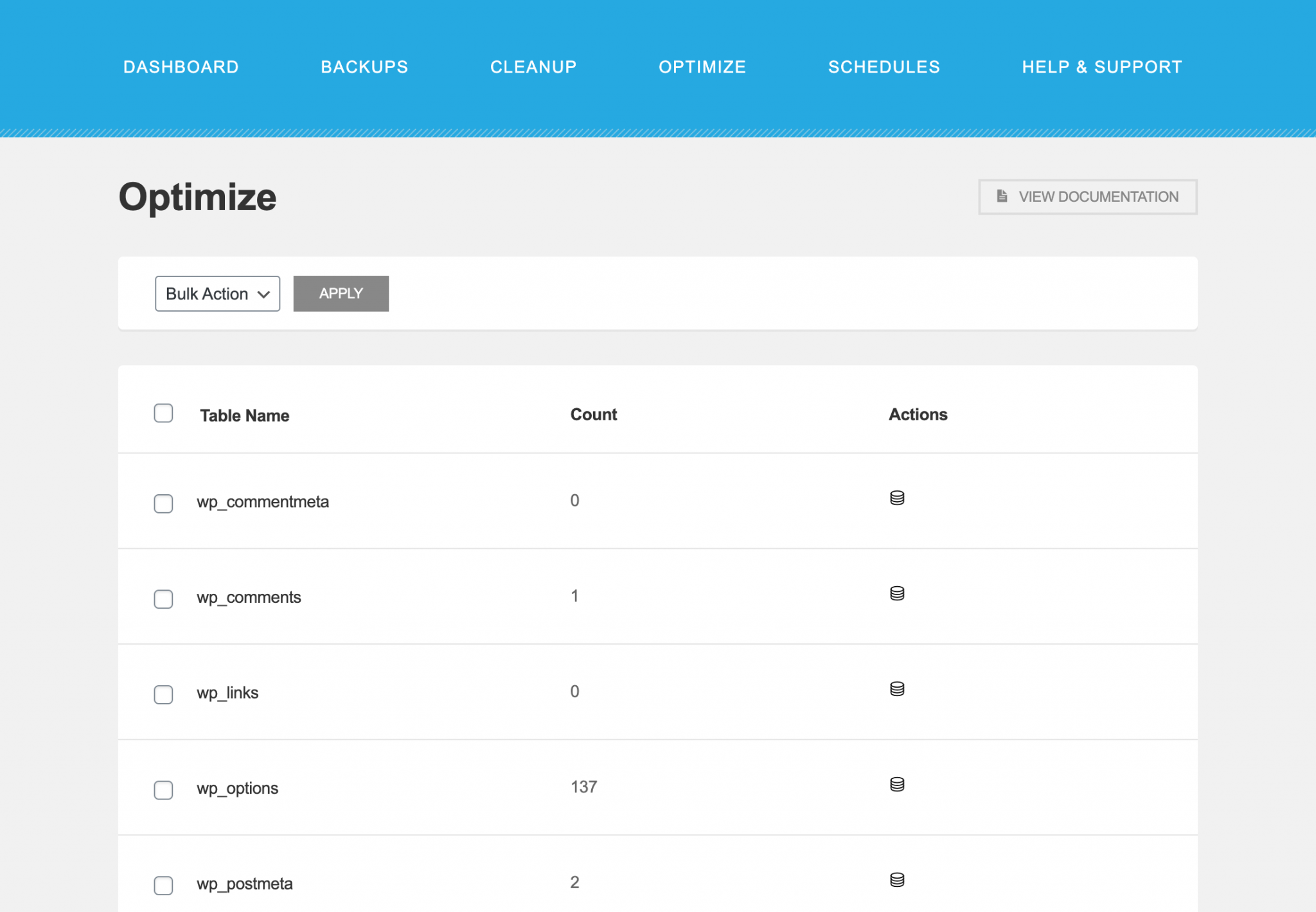Open the Backups tab
The image size is (1316, 912).
click(x=364, y=67)
